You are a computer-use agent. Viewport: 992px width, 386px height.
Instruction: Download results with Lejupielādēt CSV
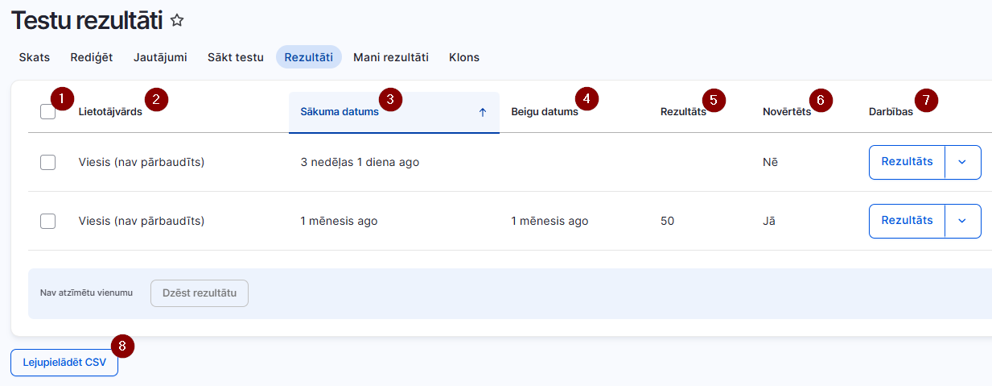65,363
